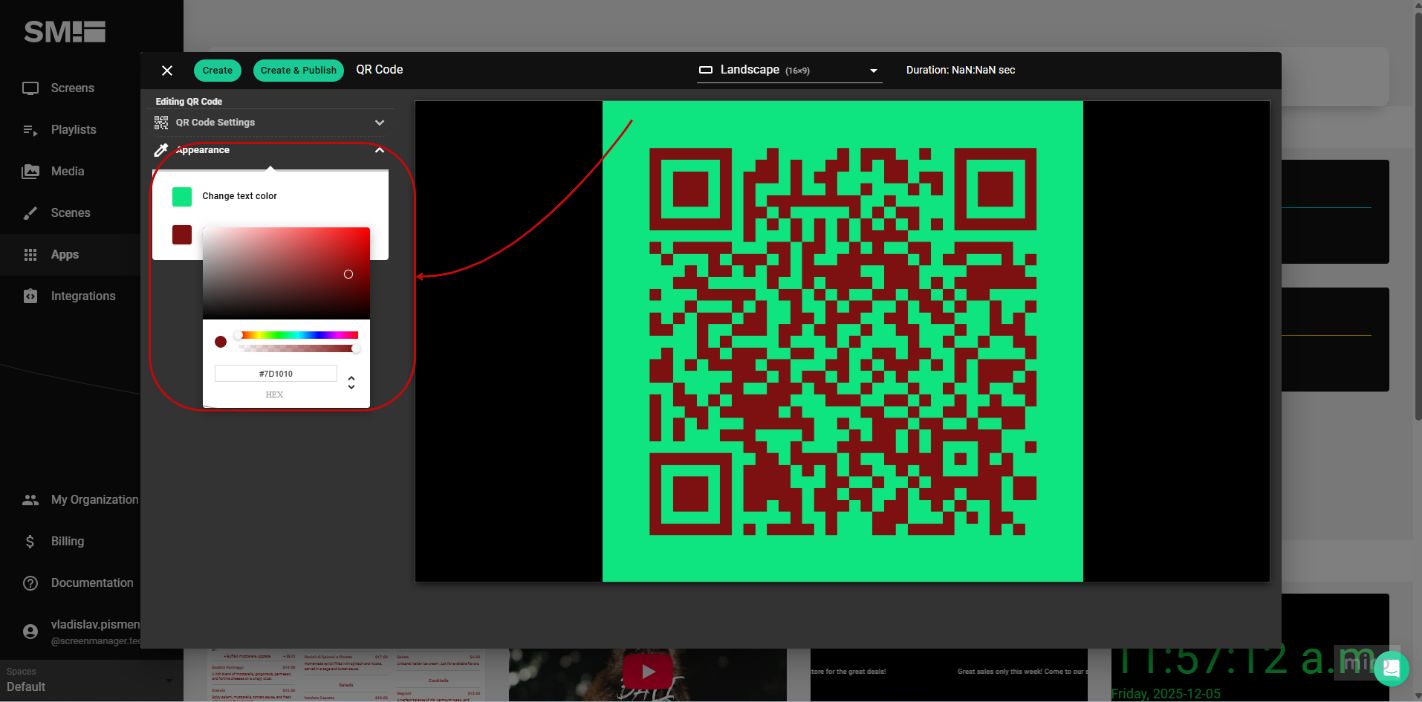Select the QR Code Settings icon
Screen dimensions: 1422x702
pyautogui.click(x=161, y=122)
